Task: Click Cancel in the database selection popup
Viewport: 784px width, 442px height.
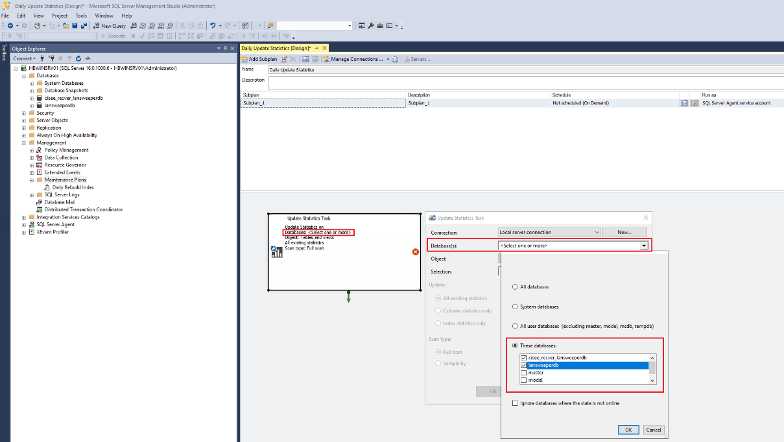Action: [x=654, y=430]
